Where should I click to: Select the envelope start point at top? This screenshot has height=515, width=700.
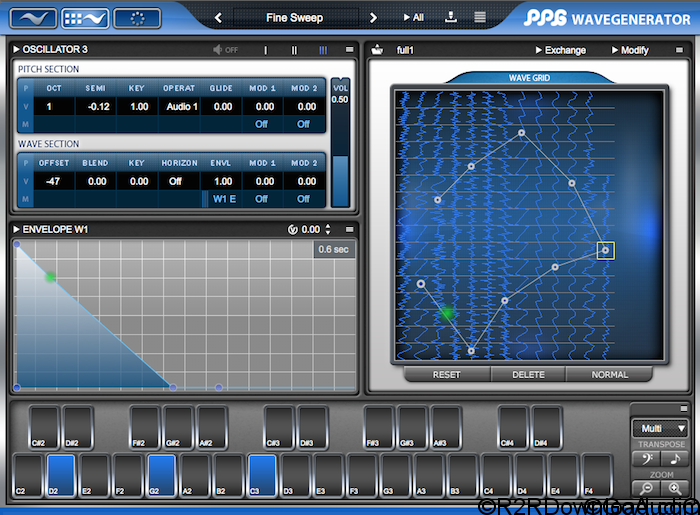tap(17, 244)
